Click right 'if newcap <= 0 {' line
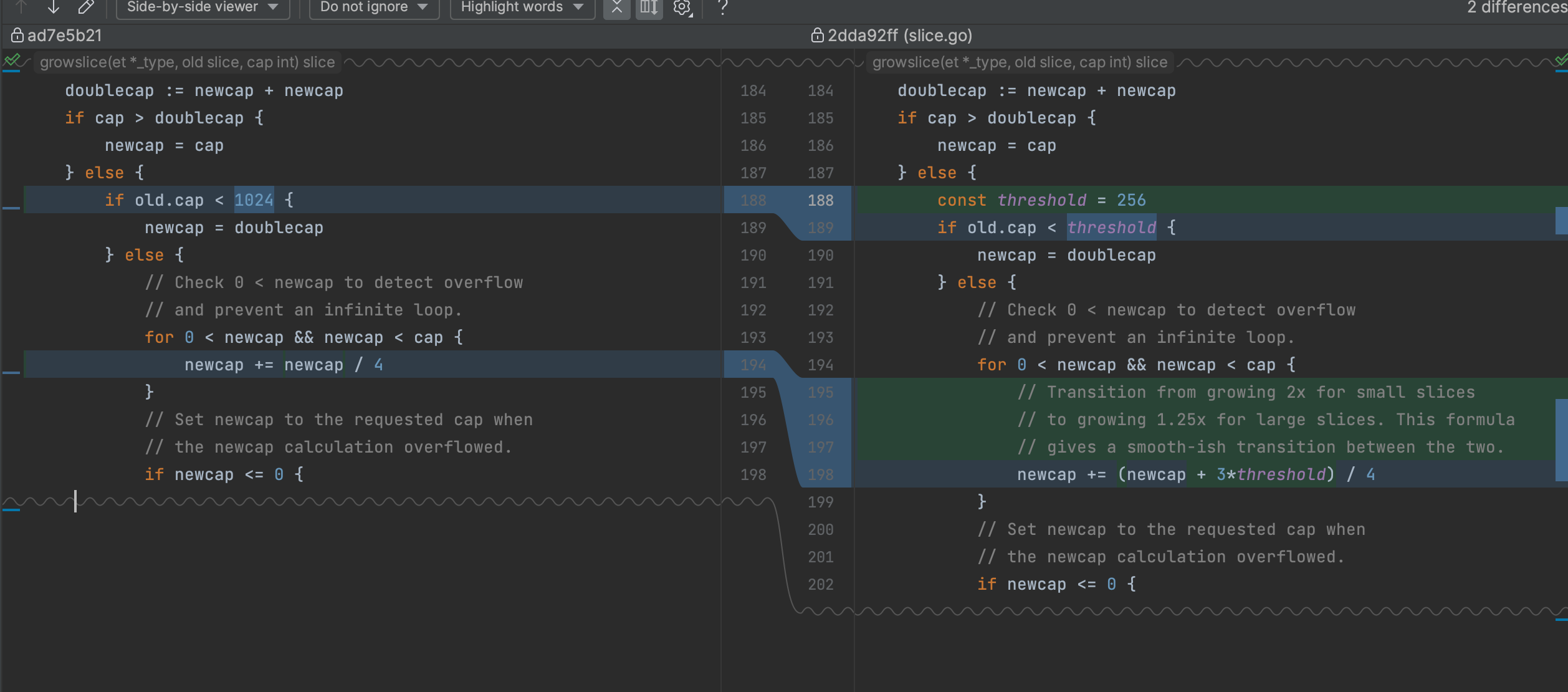1568x692 pixels. [x=1056, y=584]
